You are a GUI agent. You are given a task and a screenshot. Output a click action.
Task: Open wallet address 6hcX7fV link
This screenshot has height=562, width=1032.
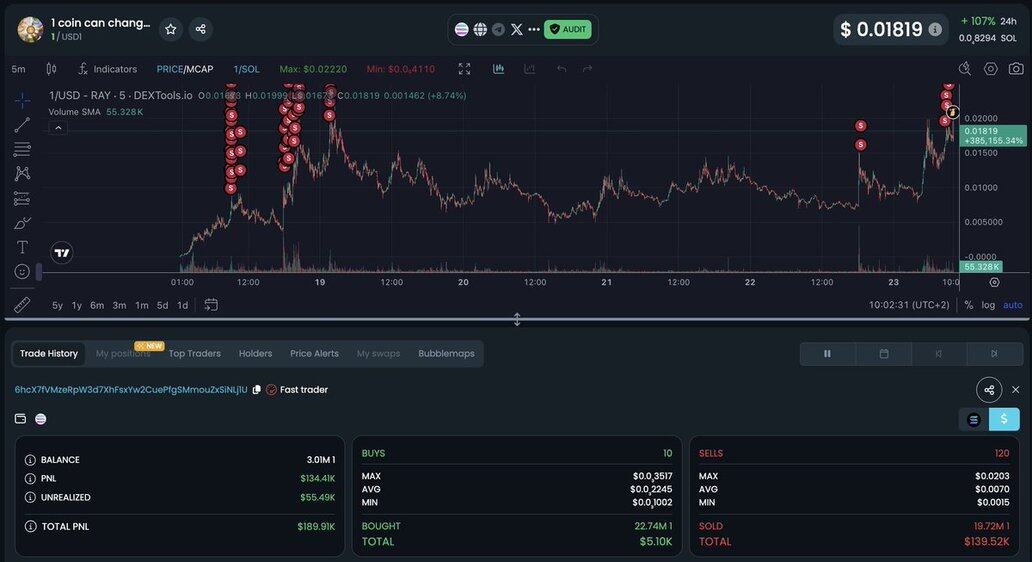(x=131, y=390)
